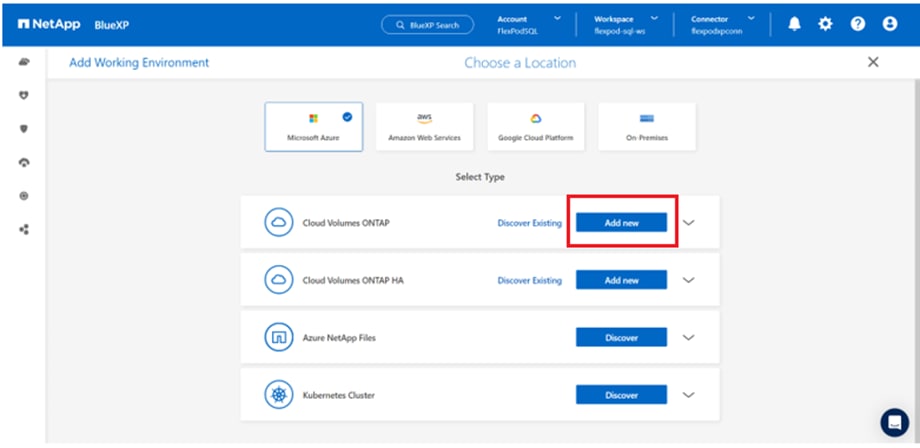Expand the Kubernetes Cluster row chevron
The width and height of the screenshot is (920, 448).
point(689,395)
